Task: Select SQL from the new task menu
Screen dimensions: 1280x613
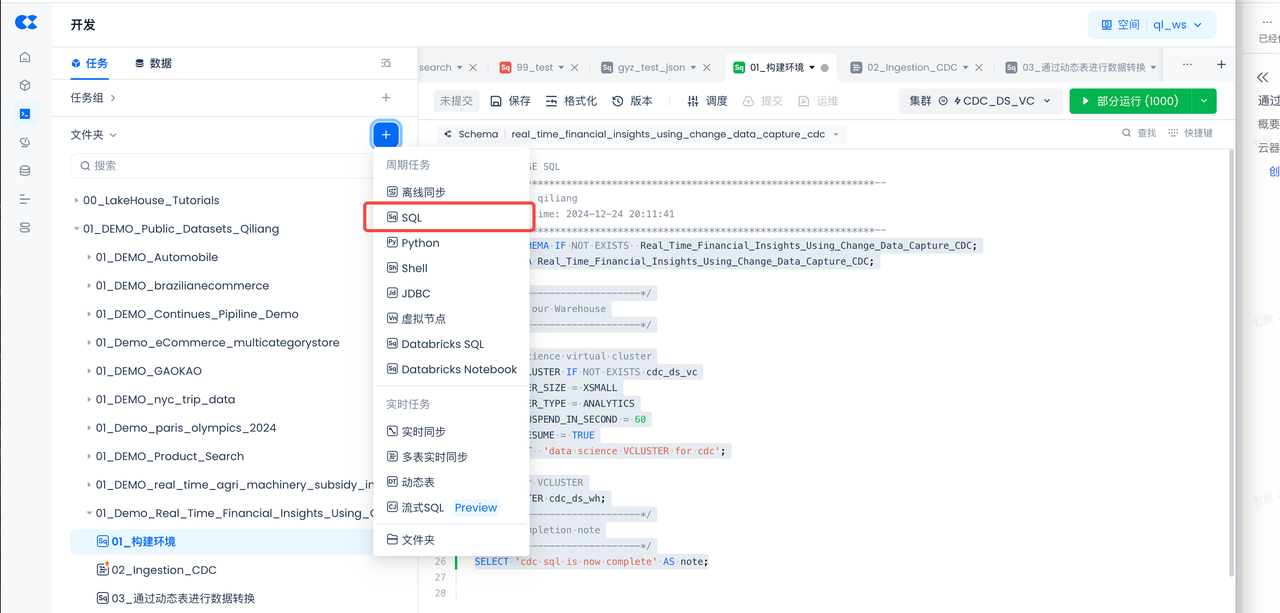Action: [x=412, y=217]
